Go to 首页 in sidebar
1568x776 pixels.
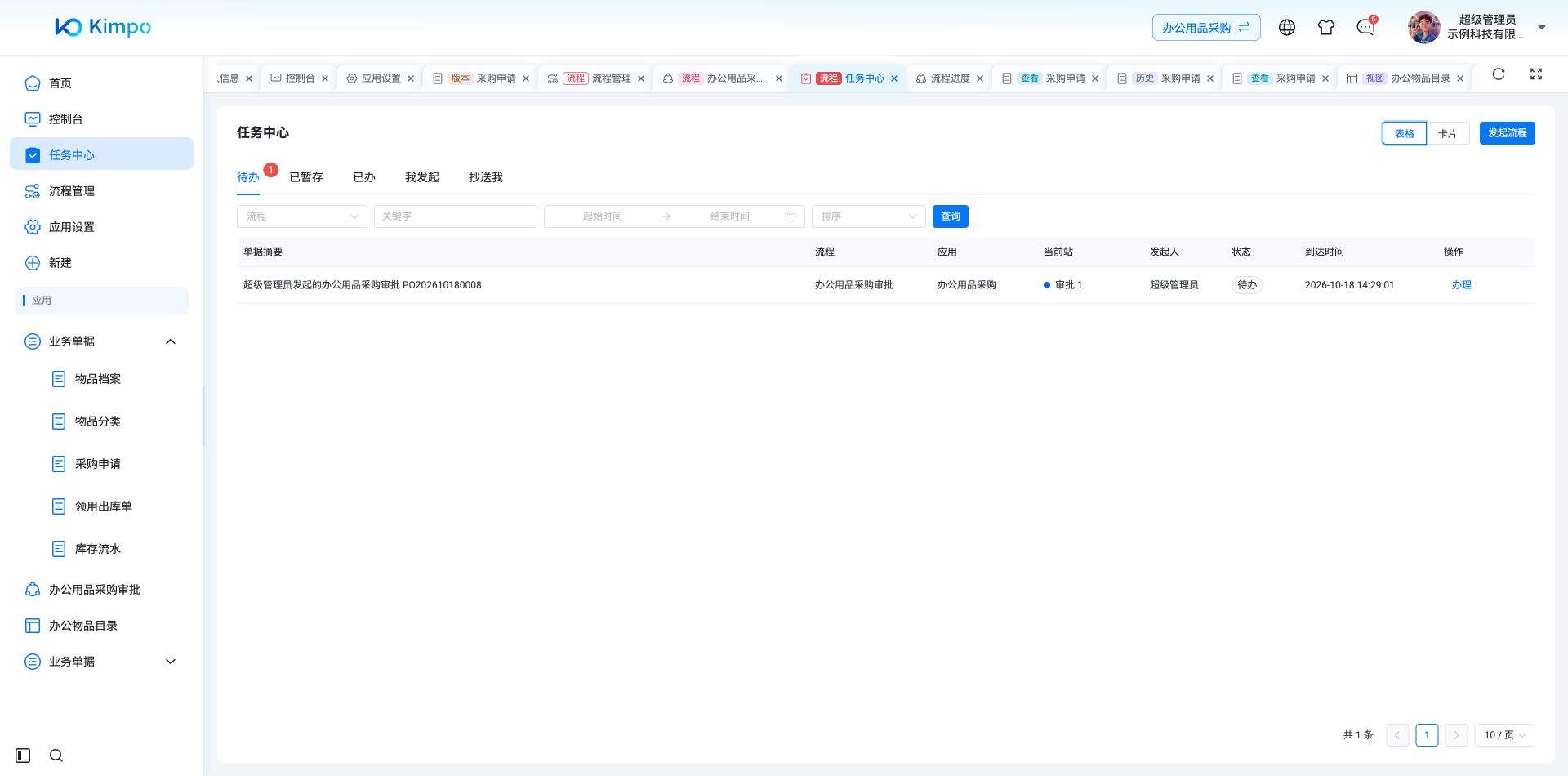coord(101,83)
